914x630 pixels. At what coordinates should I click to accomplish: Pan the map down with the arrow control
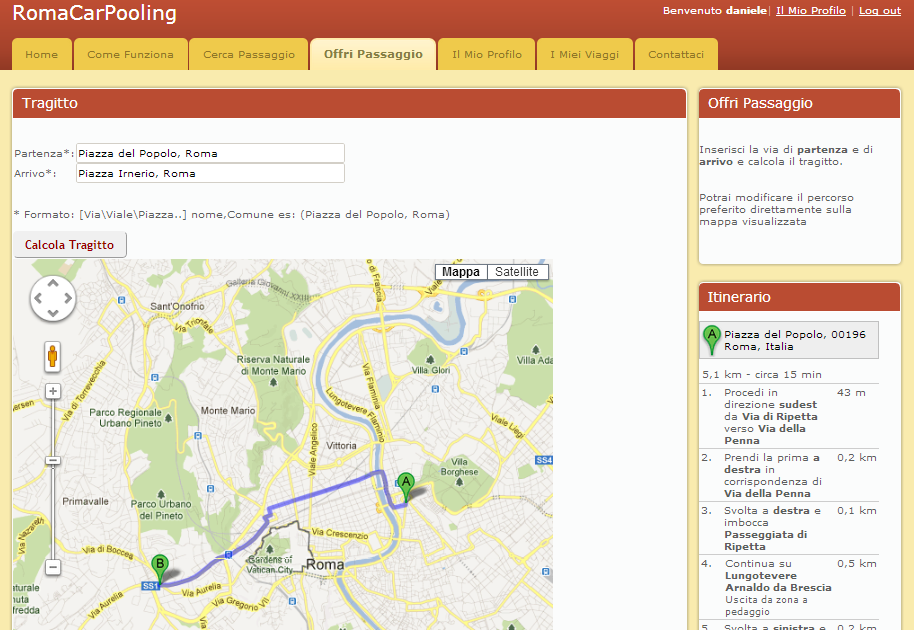click(x=53, y=313)
